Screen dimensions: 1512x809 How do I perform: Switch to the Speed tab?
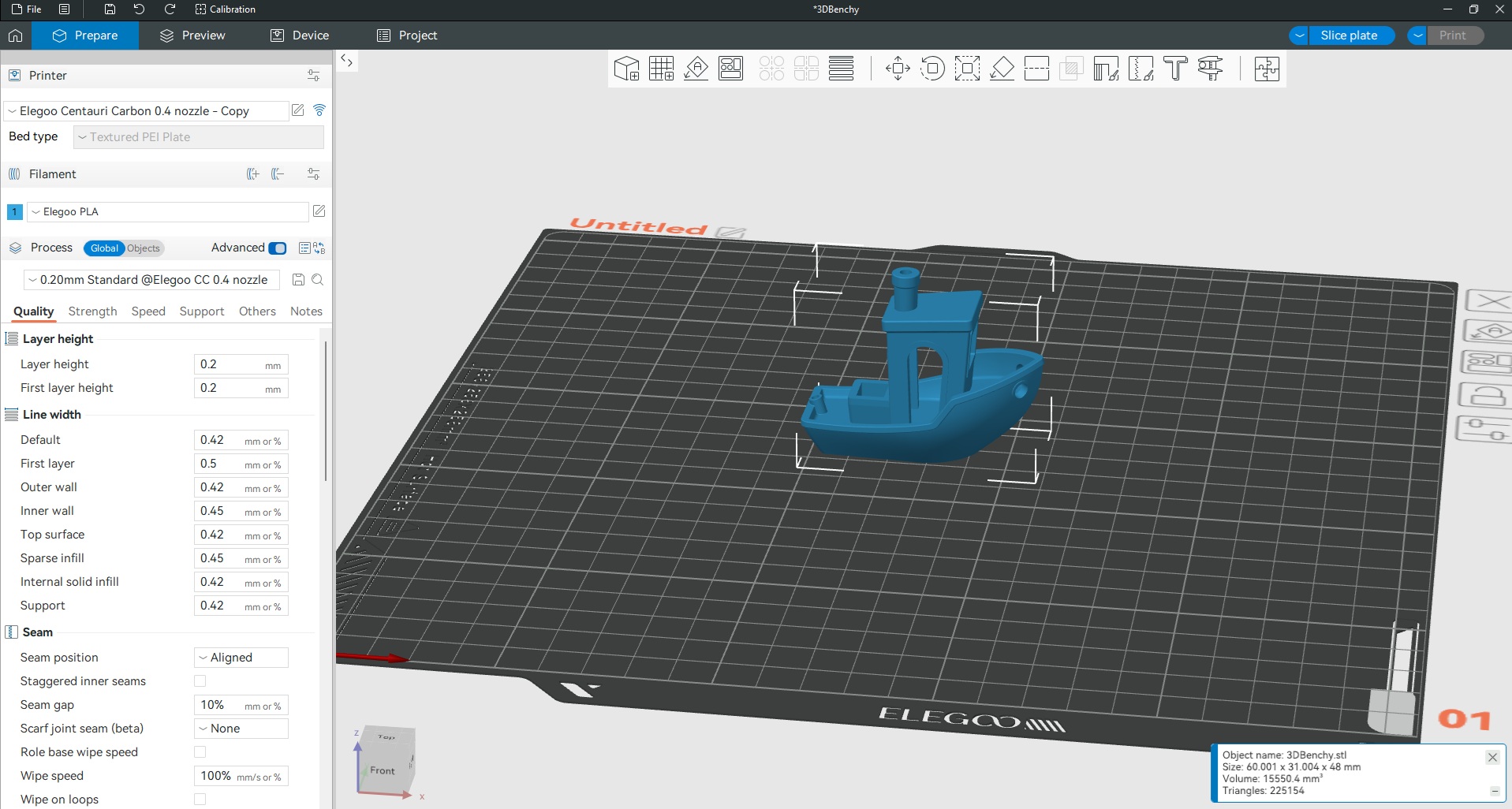click(x=148, y=311)
